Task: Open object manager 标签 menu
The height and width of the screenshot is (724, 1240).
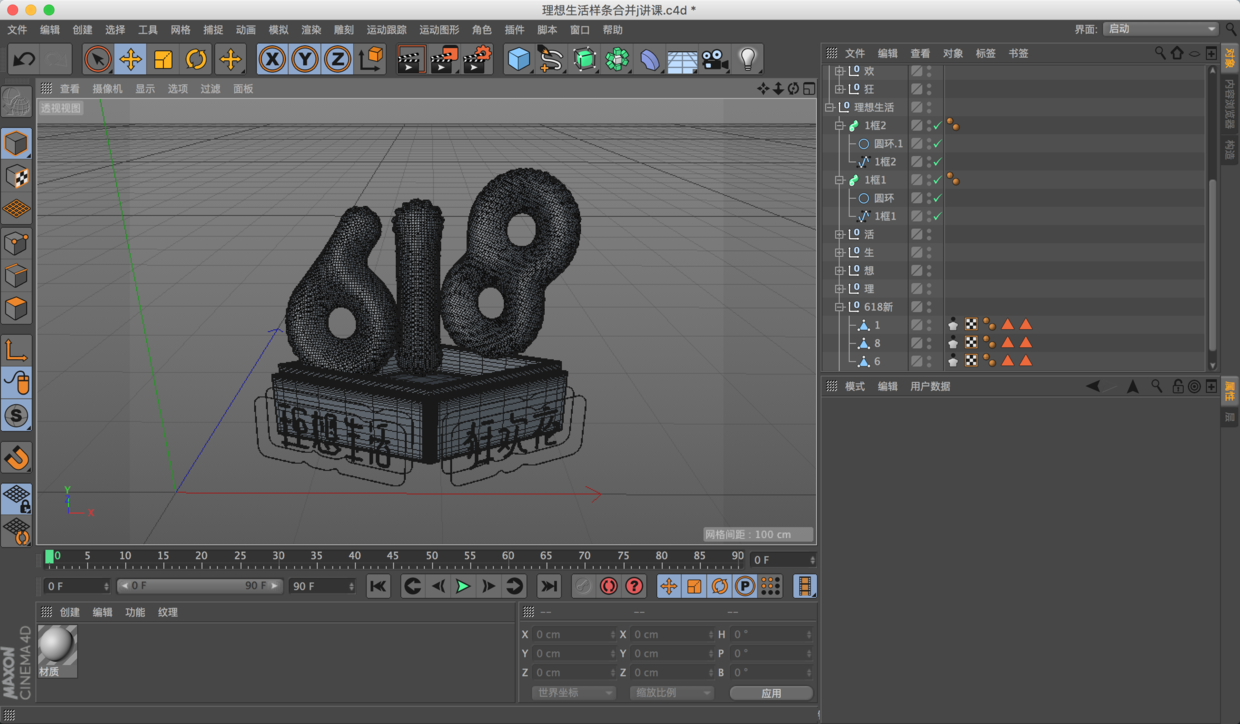Action: click(985, 53)
